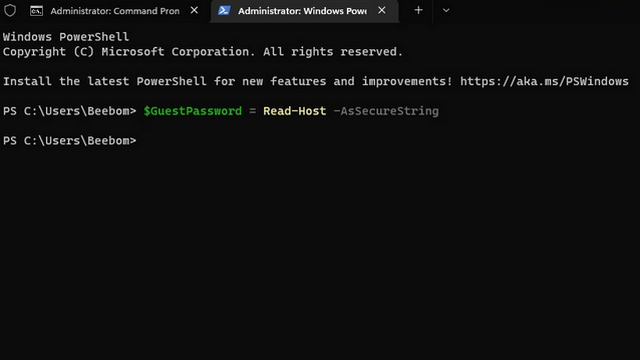This screenshot has height=360, width=640.
Task: Click the -AsSecureString parameter text
Action: tap(386, 111)
